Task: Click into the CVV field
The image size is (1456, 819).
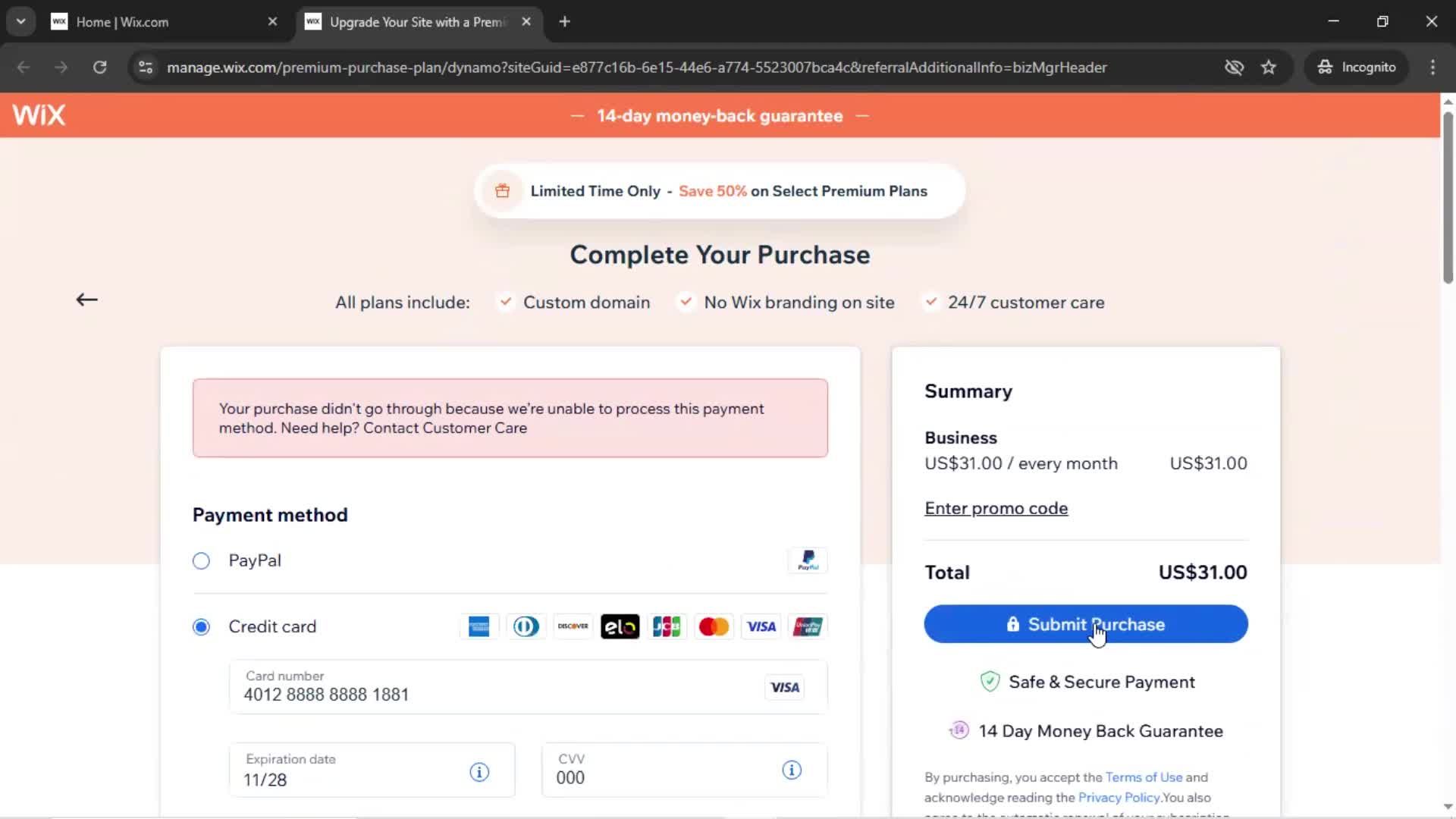Action: coord(684,770)
